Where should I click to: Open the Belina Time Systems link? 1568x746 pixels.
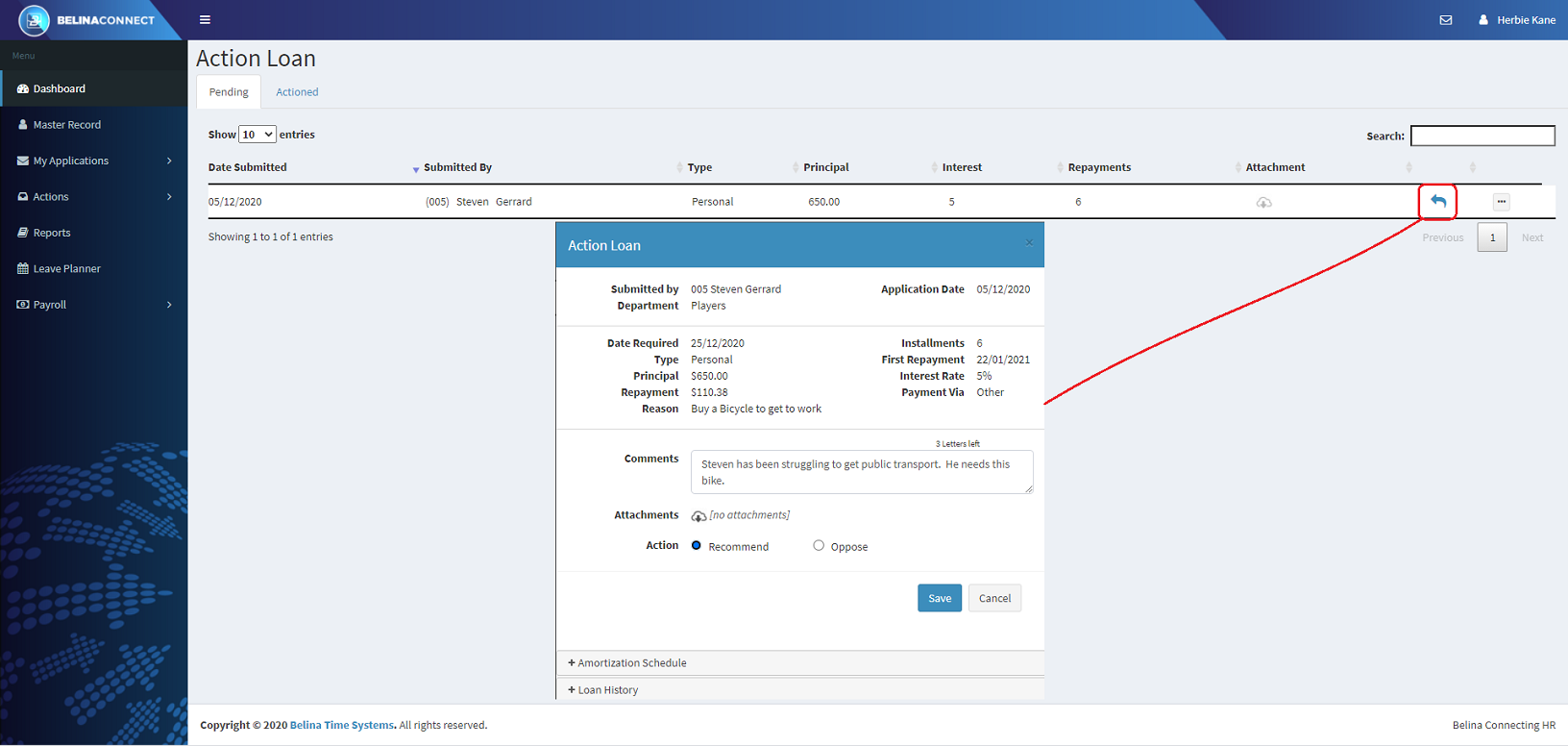(x=342, y=726)
